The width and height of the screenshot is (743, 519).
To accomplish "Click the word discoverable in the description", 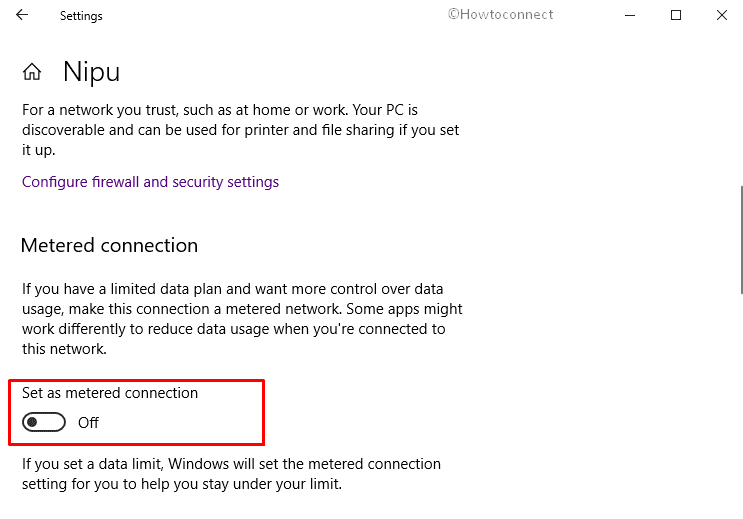I will (x=63, y=130).
